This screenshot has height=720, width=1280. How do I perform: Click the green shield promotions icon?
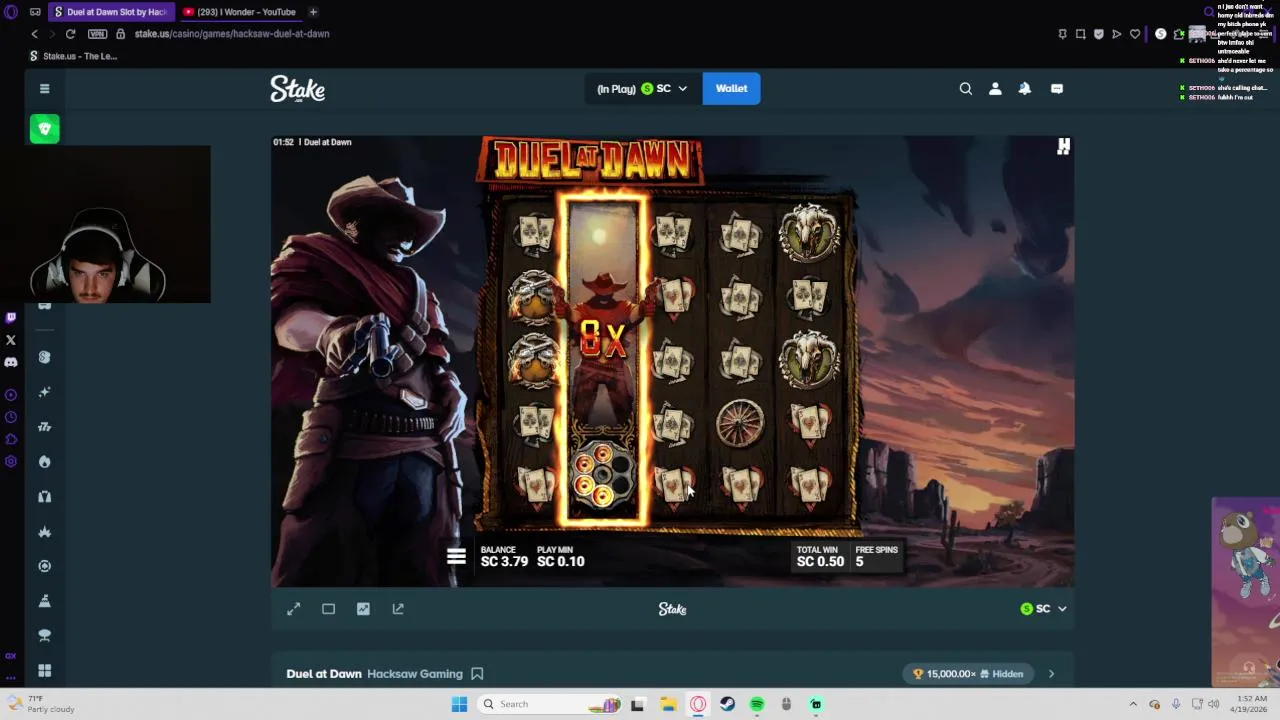(44, 129)
